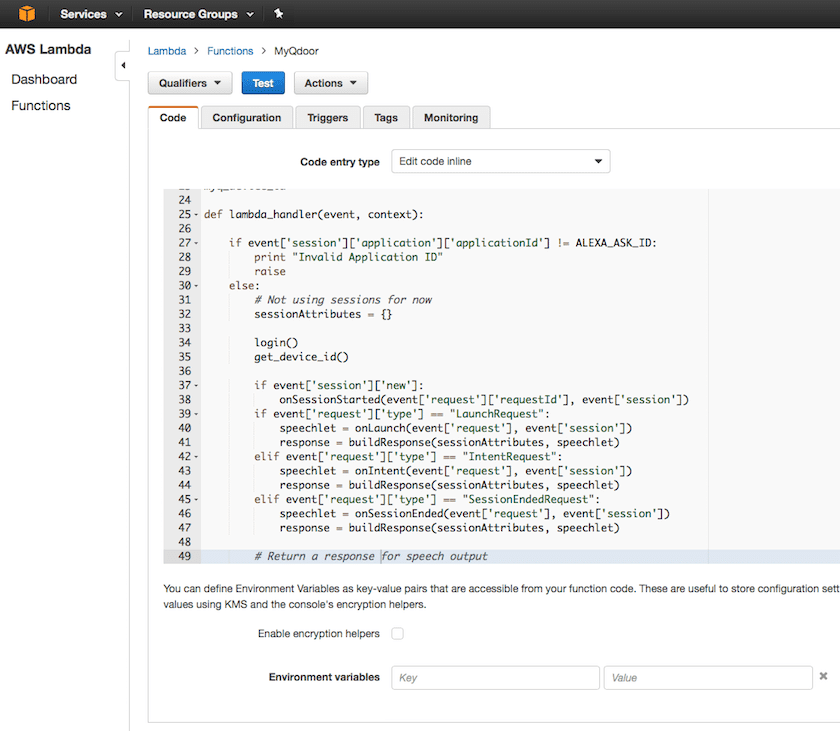Click the else: statement on line 30
This screenshot has height=731, width=840.
pos(244,286)
